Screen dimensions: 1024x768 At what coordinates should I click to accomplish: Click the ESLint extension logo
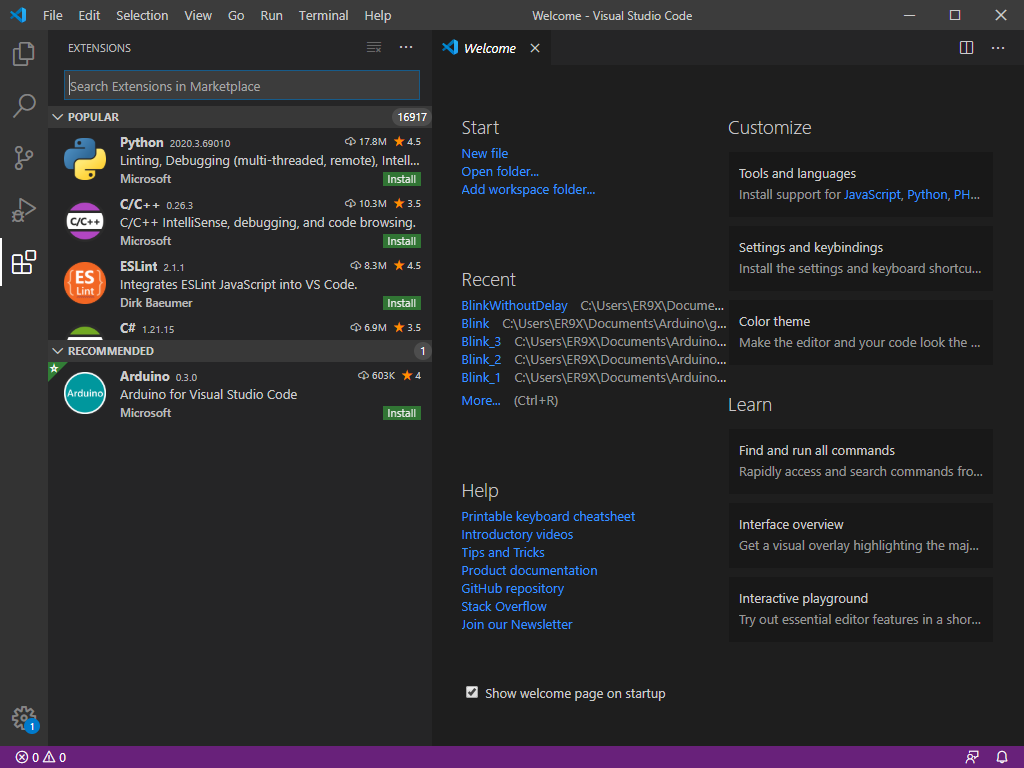pyautogui.click(x=85, y=283)
